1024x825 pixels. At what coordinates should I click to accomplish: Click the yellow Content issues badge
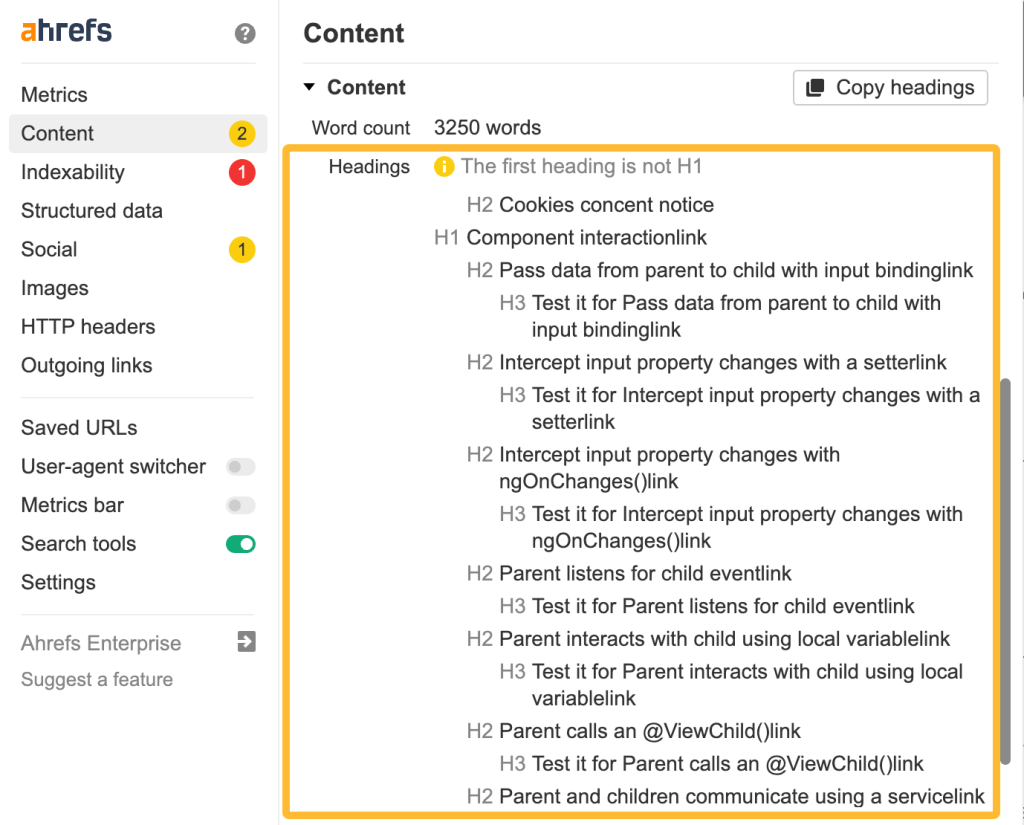pos(241,133)
